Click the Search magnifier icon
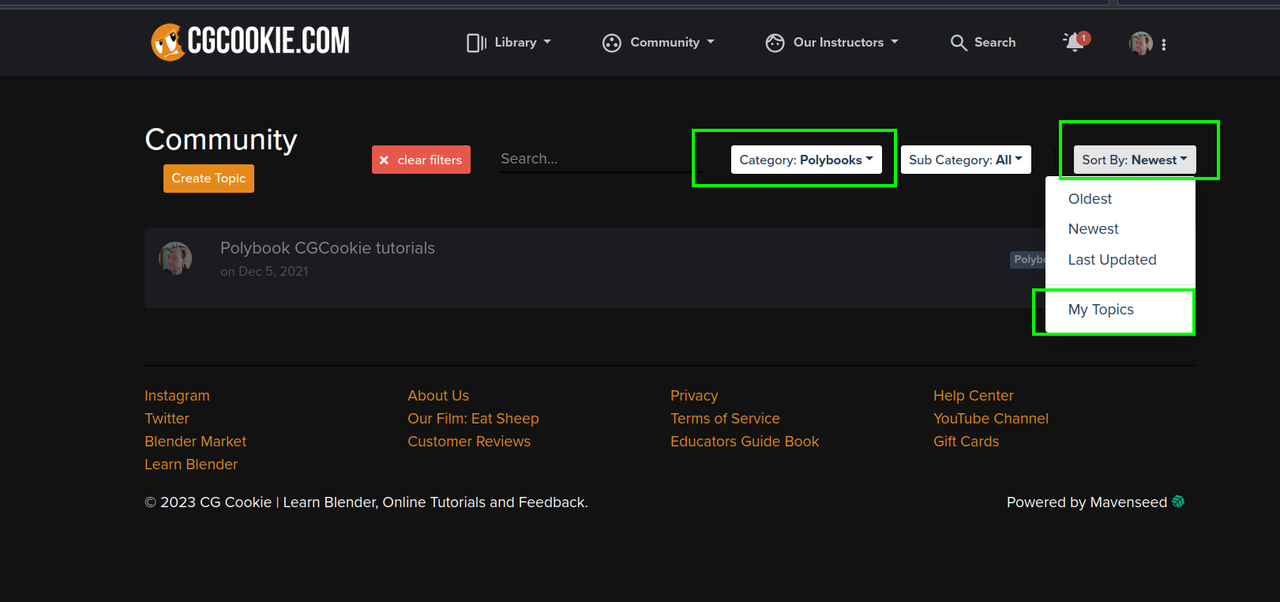The height and width of the screenshot is (602, 1280). [x=958, y=42]
